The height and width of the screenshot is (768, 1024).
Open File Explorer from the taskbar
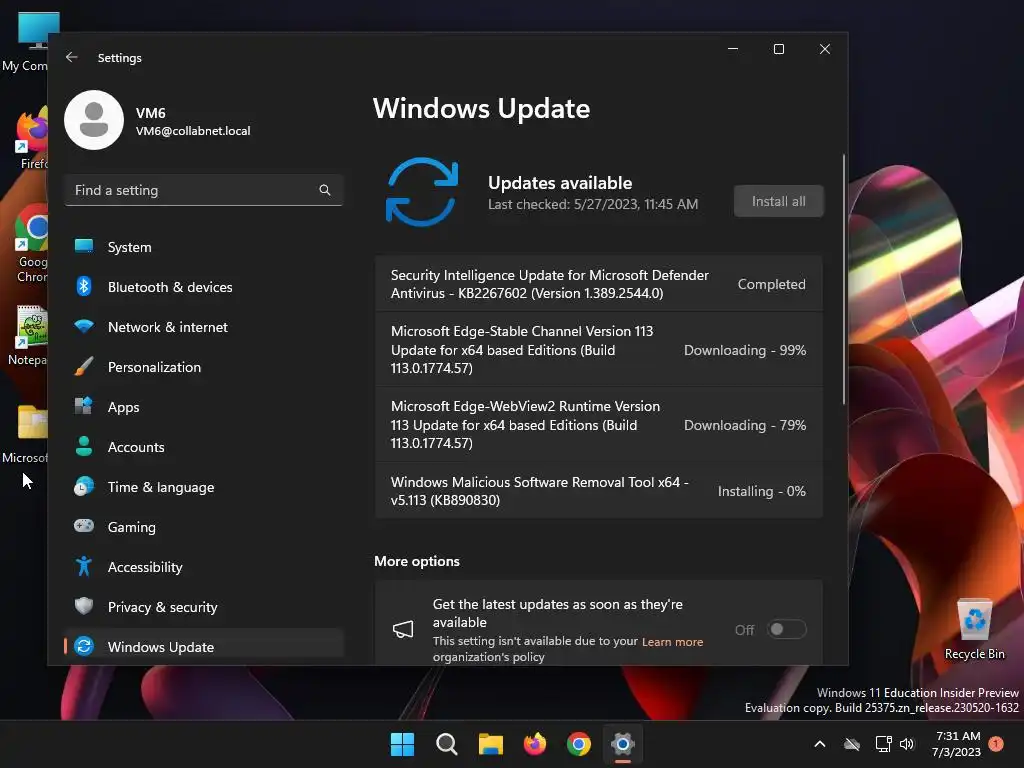tap(490, 744)
